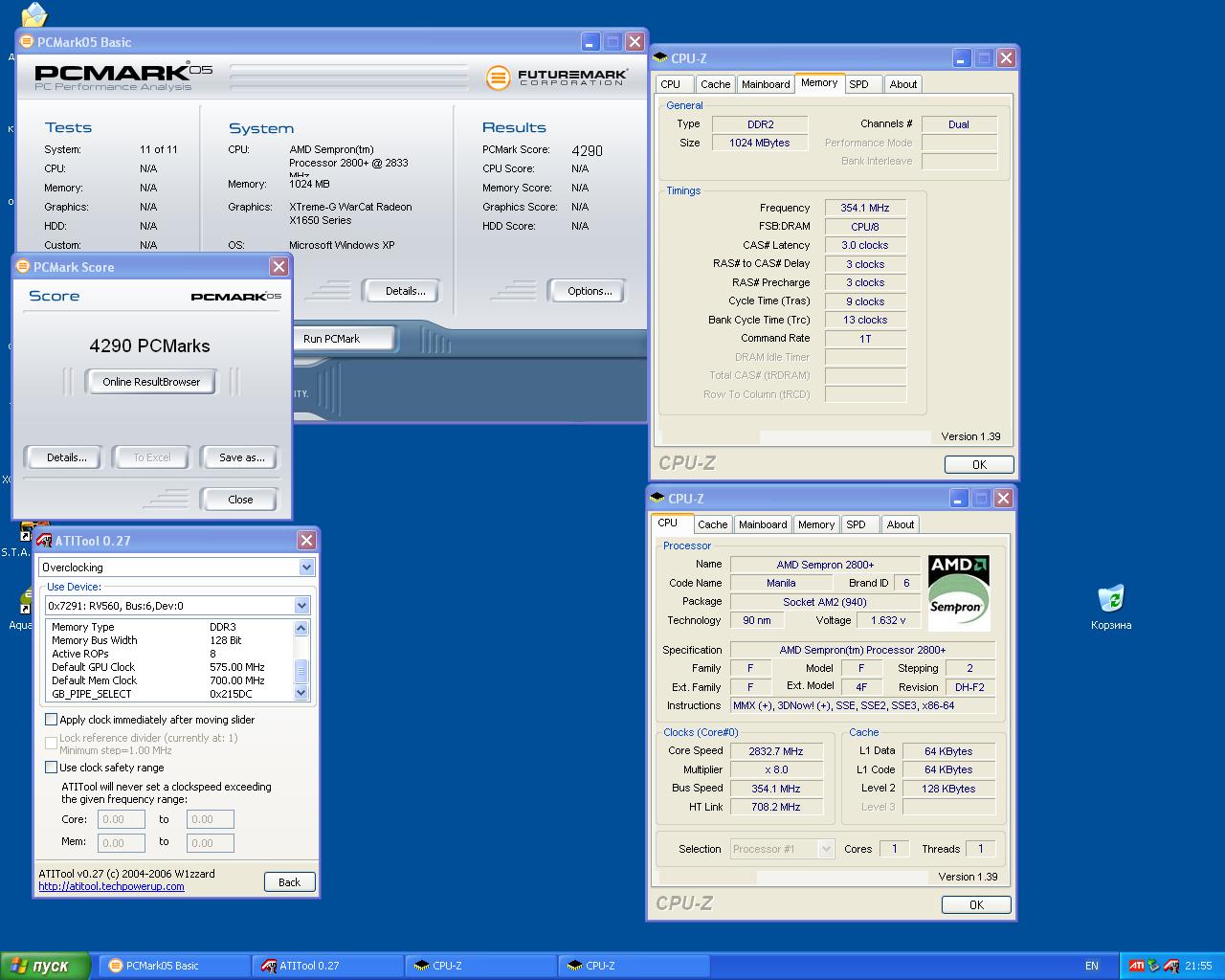
Task: Open the Use Device RV560 dropdown
Action: [x=301, y=605]
